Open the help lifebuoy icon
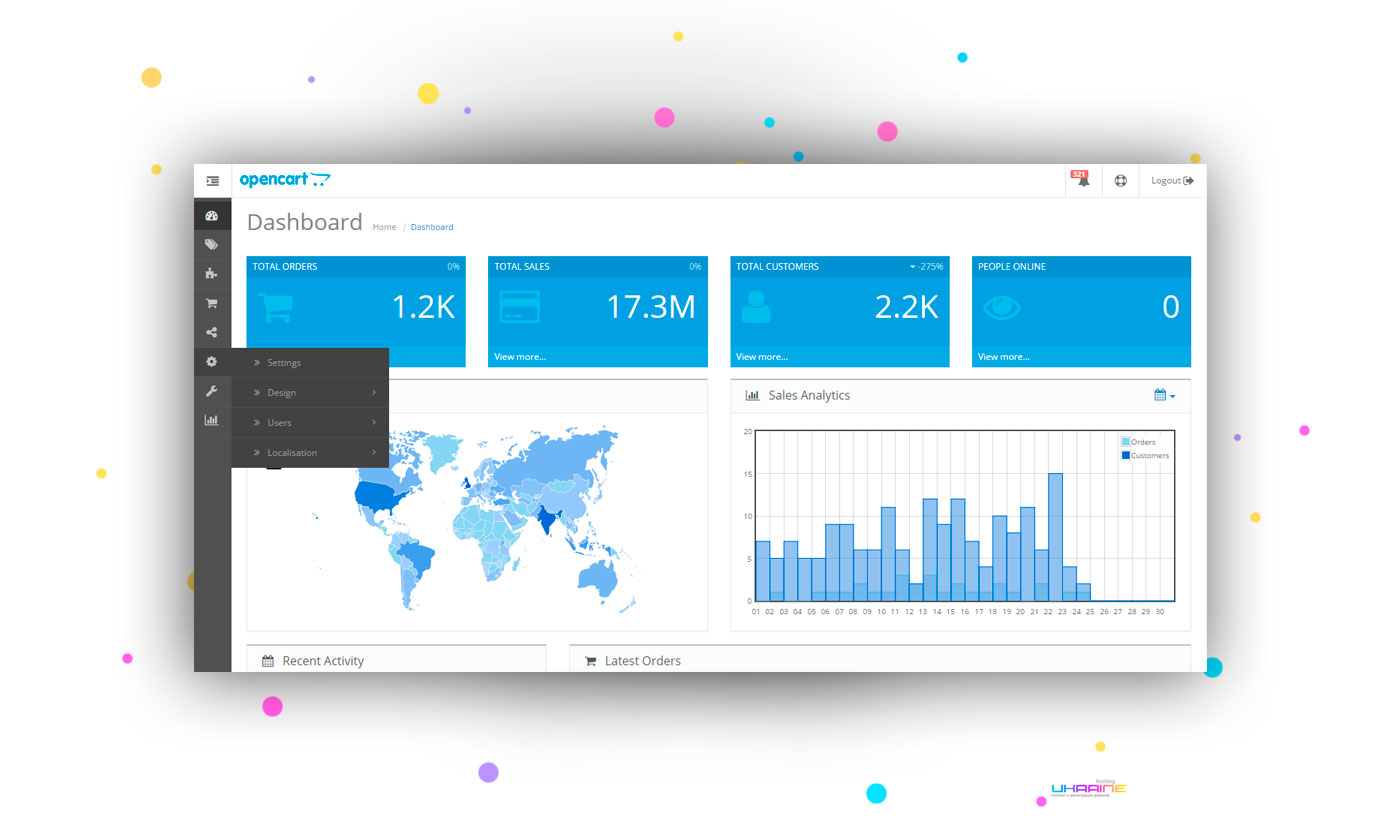1400x835 pixels. coord(1120,181)
